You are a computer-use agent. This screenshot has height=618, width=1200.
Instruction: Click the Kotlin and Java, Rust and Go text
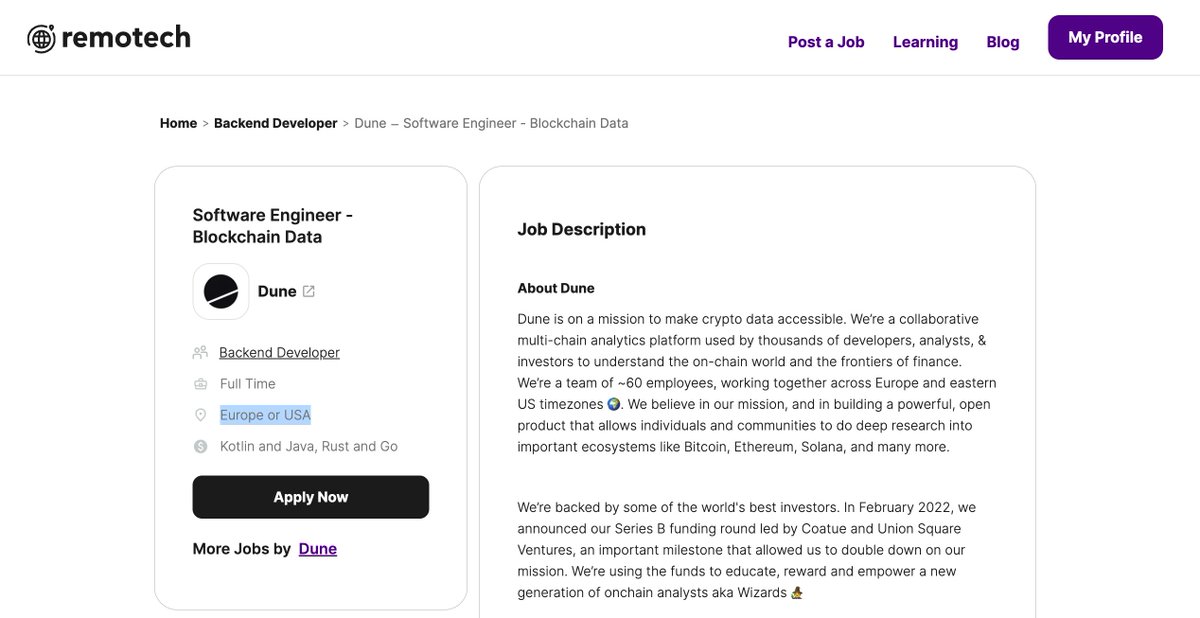coord(309,446)
